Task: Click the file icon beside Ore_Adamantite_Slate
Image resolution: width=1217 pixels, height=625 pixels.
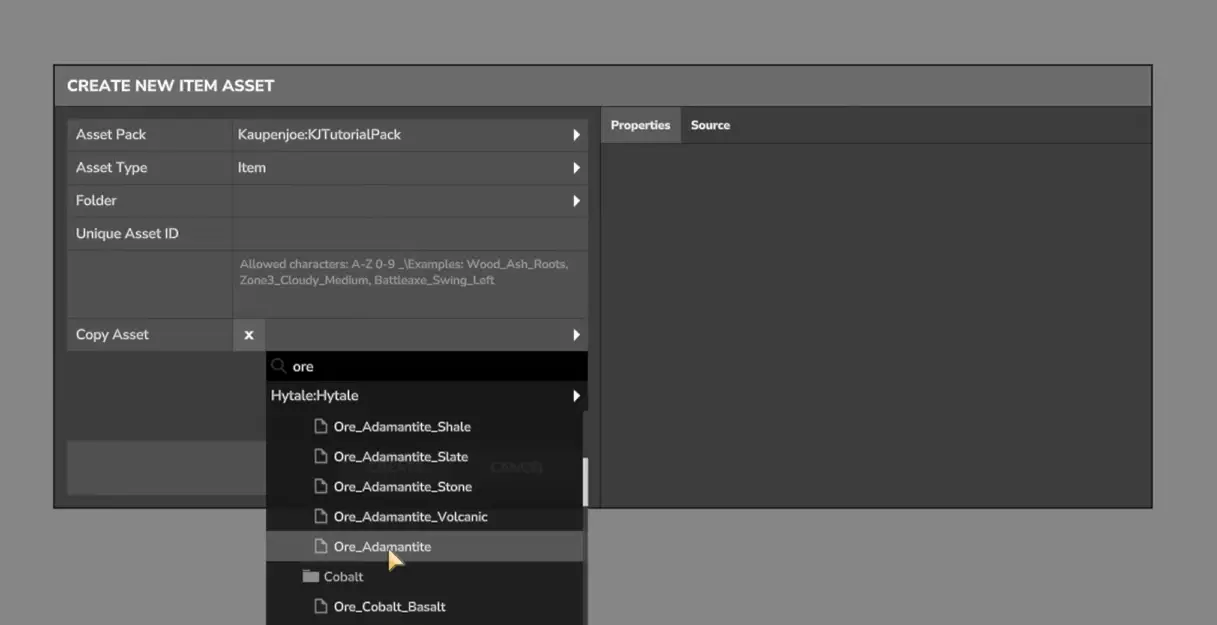Action: [321, 457]
